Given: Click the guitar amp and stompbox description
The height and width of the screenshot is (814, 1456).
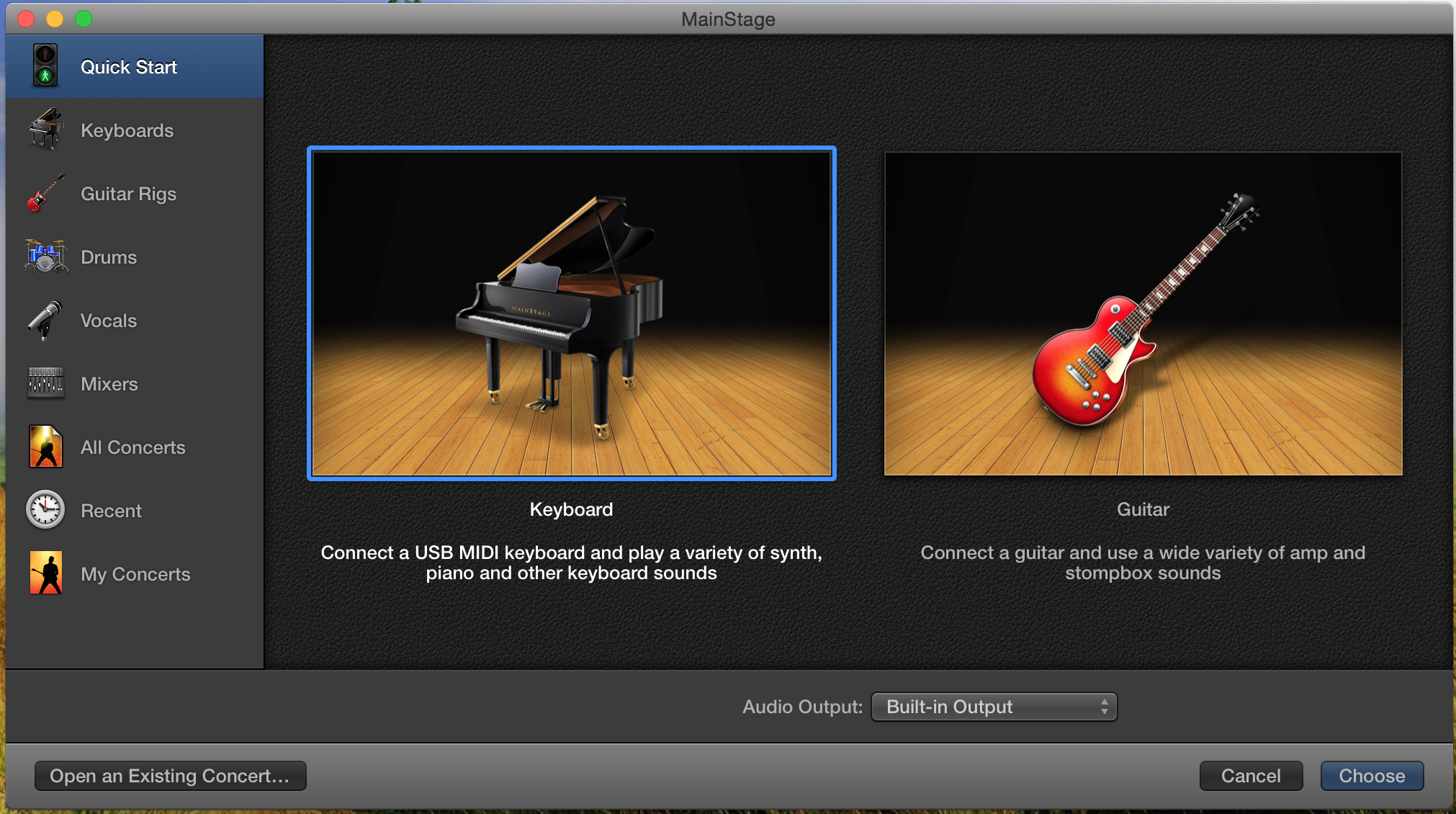Looking at the screenshot, I should (1143, 563).
